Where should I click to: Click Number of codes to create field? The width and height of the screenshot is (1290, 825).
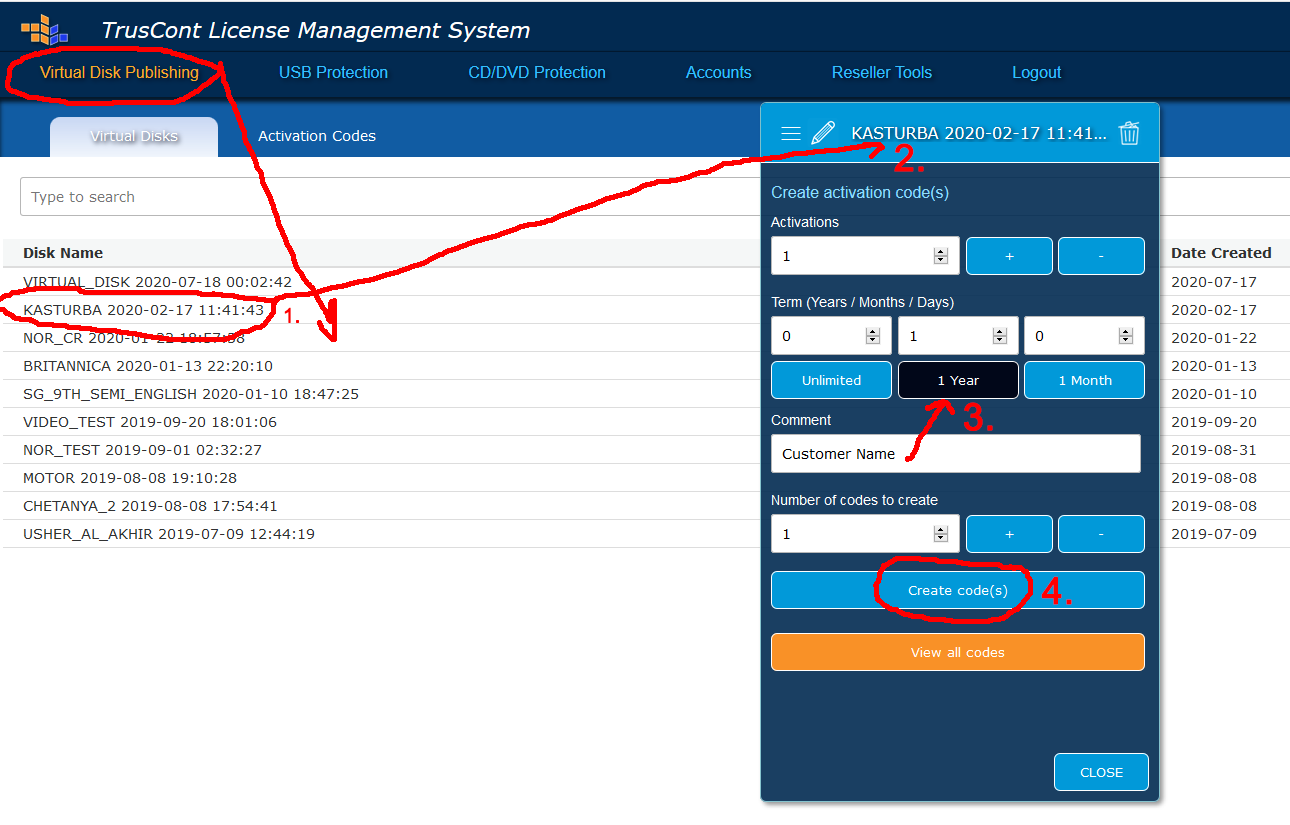(865, 534)
